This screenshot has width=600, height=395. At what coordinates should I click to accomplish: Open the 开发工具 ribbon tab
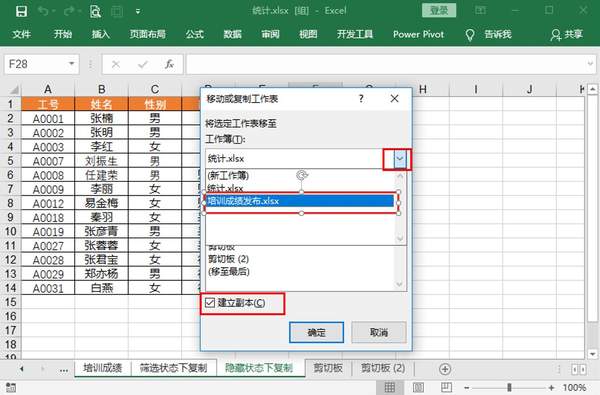pos(355,34)
